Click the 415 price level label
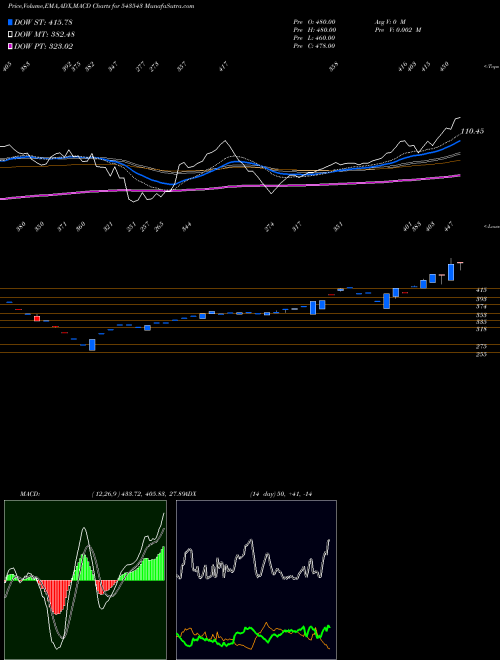This screenshot has width=500, height=660. pos(481,290)
